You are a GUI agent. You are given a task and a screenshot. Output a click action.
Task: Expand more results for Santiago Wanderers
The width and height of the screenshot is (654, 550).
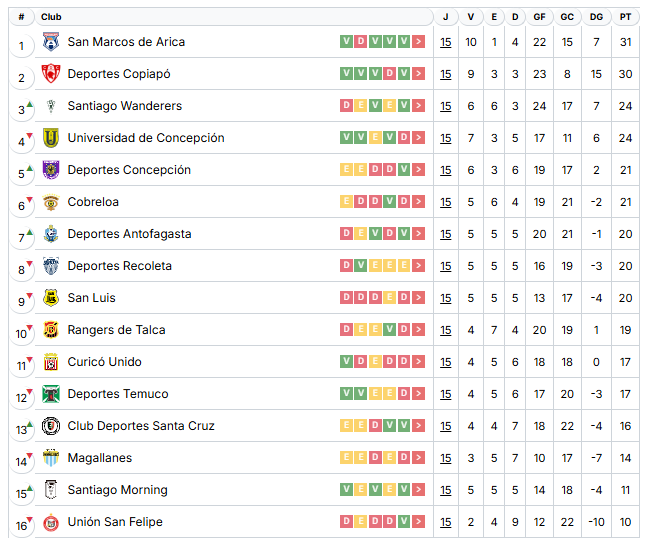pyautogui.click(x=418, y=105)
